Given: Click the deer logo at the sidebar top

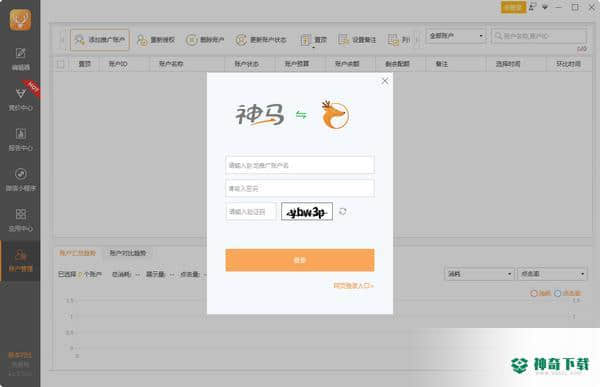Looking at the screenshot, I should (x=20, y=20).
